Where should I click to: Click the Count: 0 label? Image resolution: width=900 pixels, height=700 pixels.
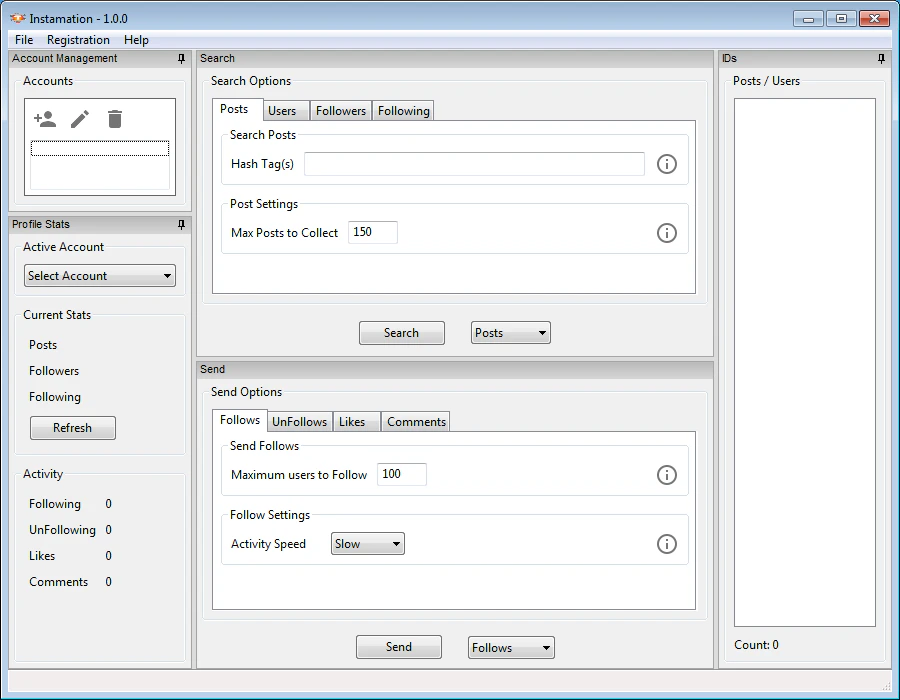(x=757, y=645)
